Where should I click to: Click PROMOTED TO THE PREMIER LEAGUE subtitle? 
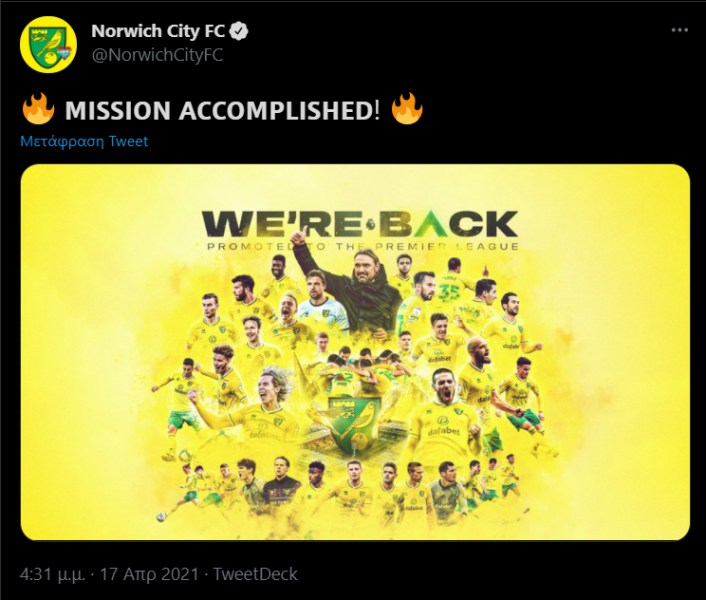pos(363,246)
